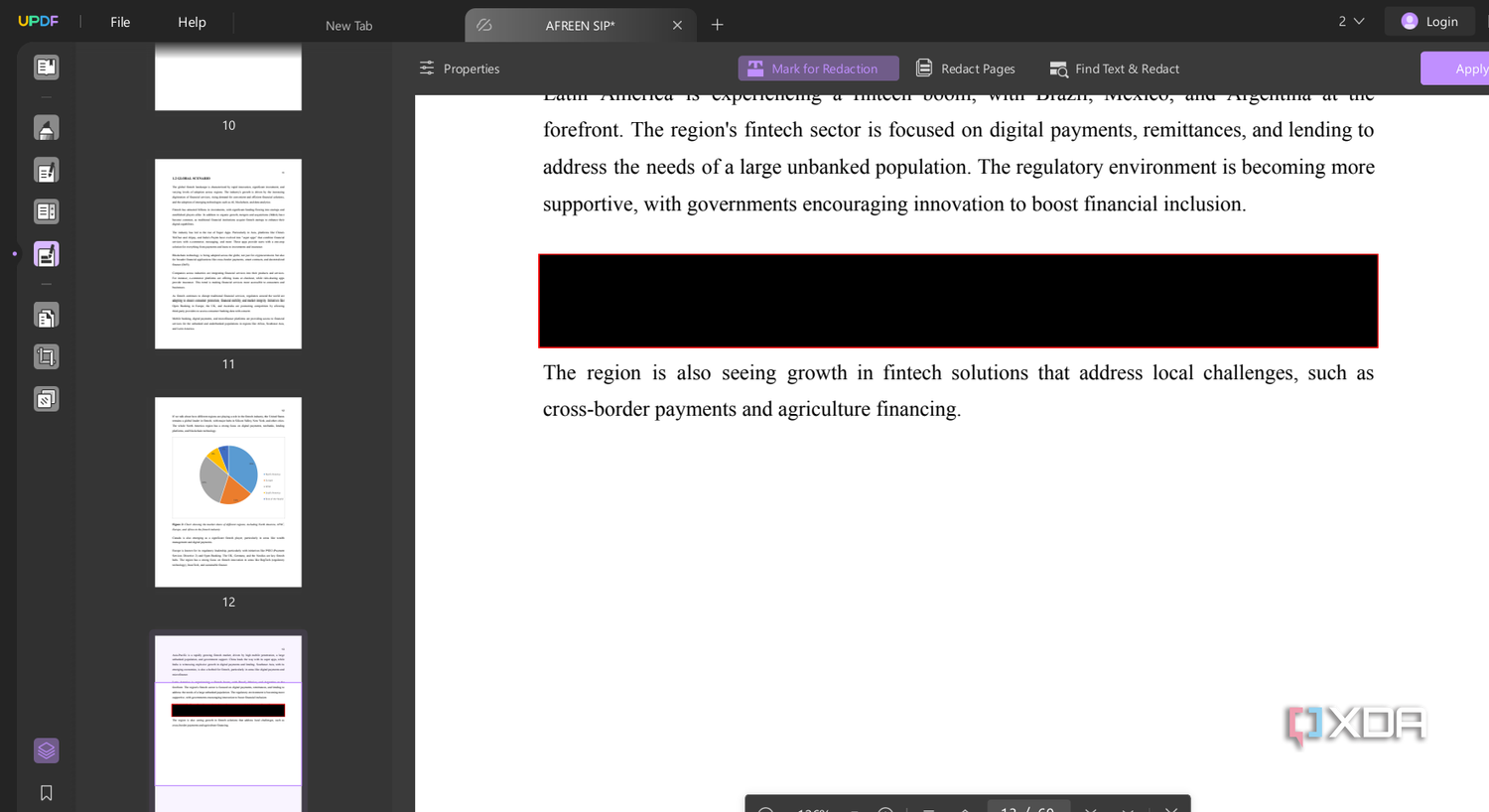Switch to the New Tab tab
Image resolution: width=1489 pixels, height=812 pixels.
click(x=349, y=26)
